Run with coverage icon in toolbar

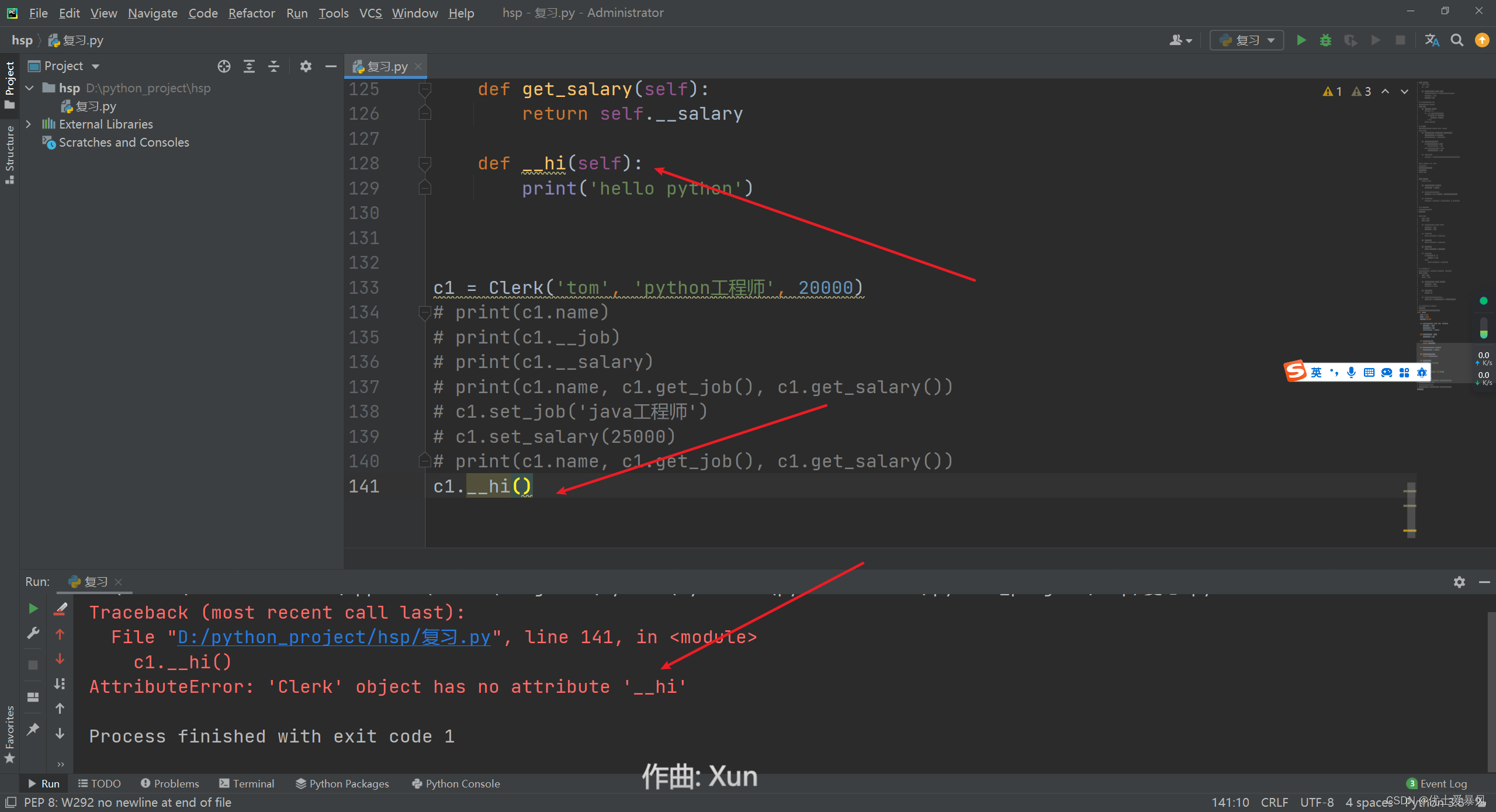tap(1350, 40)
